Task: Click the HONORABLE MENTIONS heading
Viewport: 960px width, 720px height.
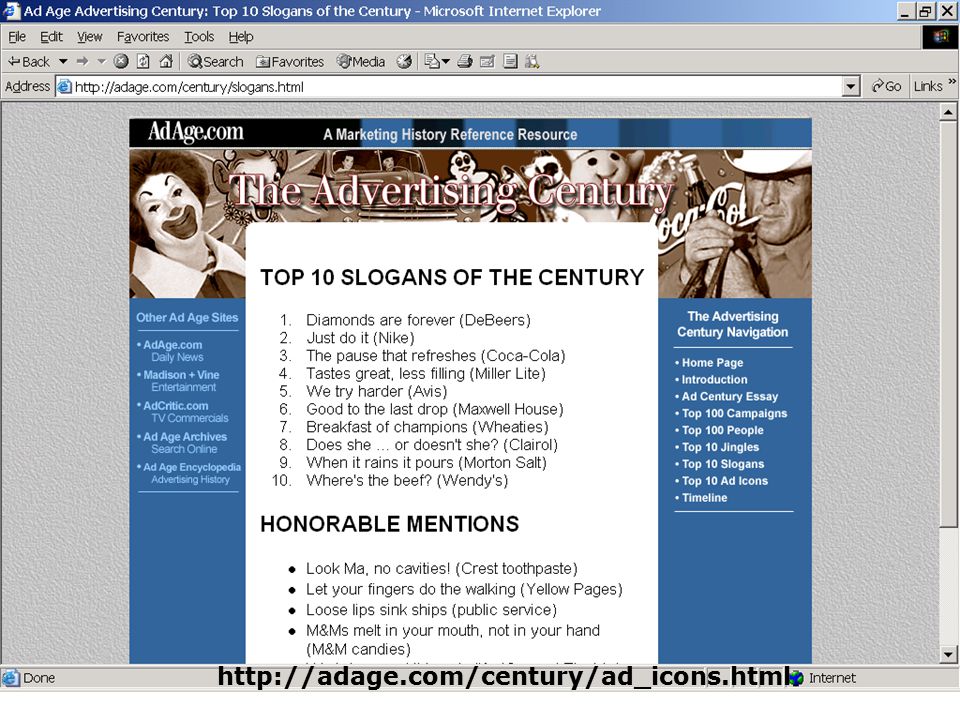Action: [x=389, y=524]
